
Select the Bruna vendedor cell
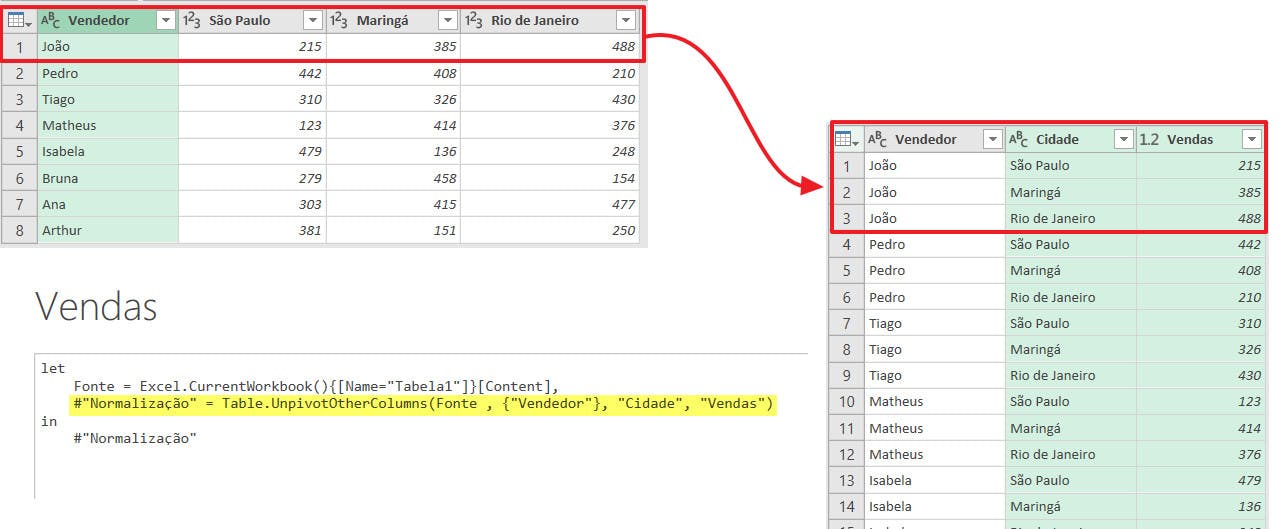(x=108, y=178)
